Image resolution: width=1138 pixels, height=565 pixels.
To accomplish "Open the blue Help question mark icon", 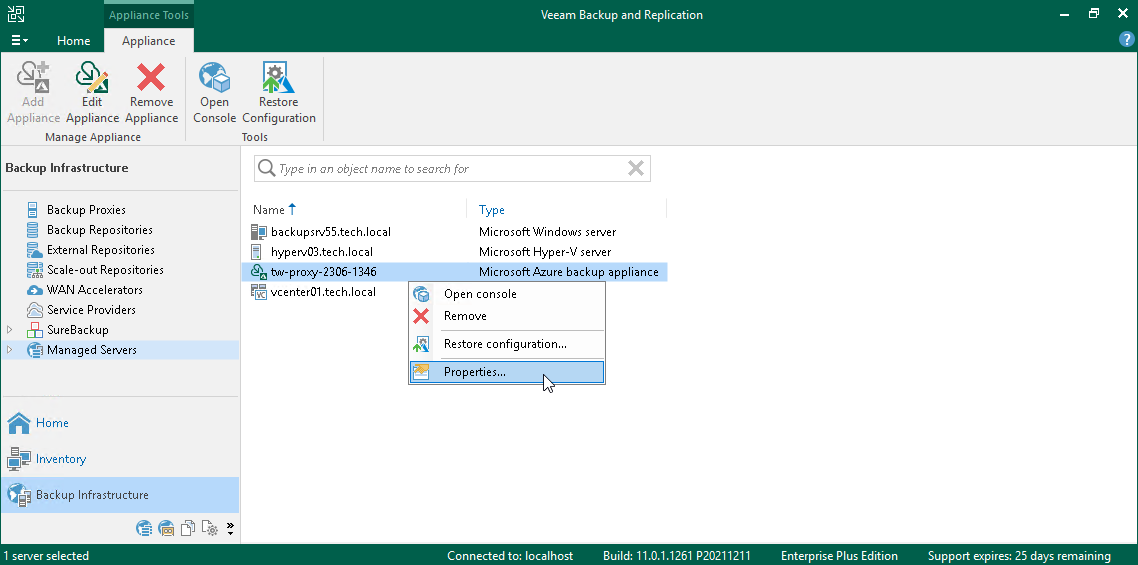I will [x=1126, y=40].
